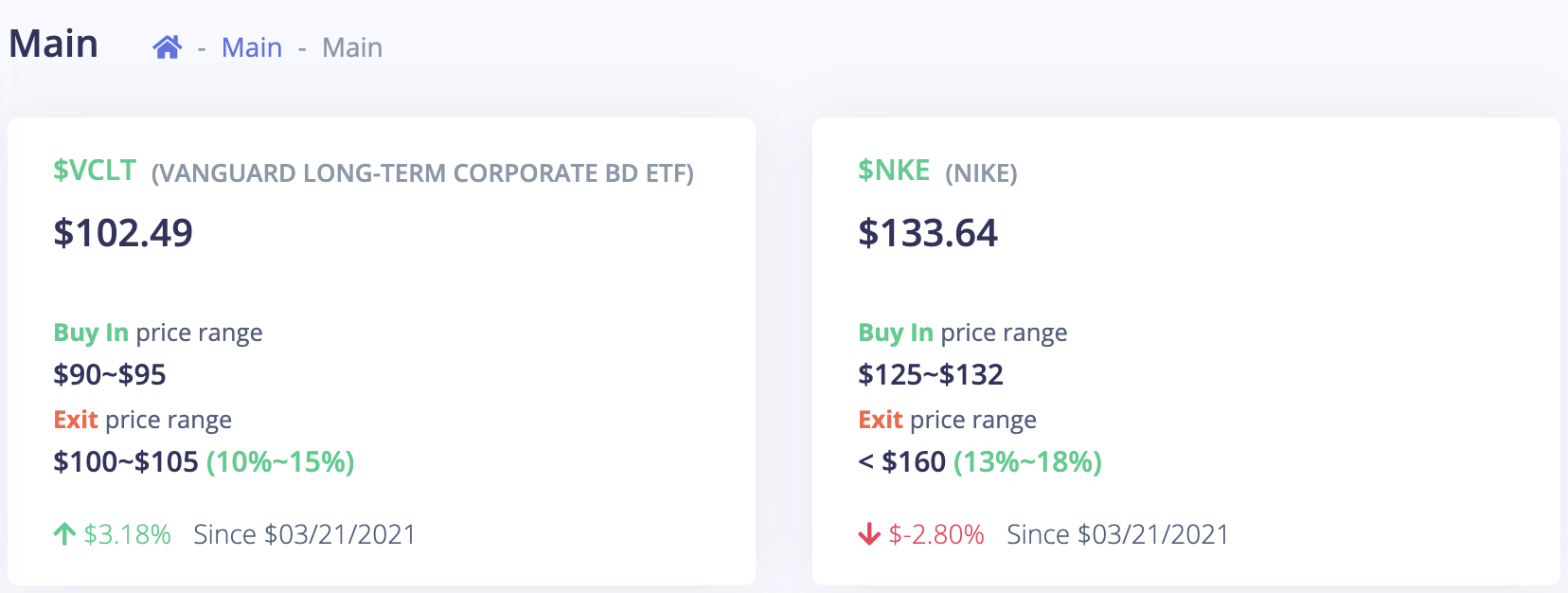
Task: Click the home icon in the breadcrumb
Action: point(167,47)
